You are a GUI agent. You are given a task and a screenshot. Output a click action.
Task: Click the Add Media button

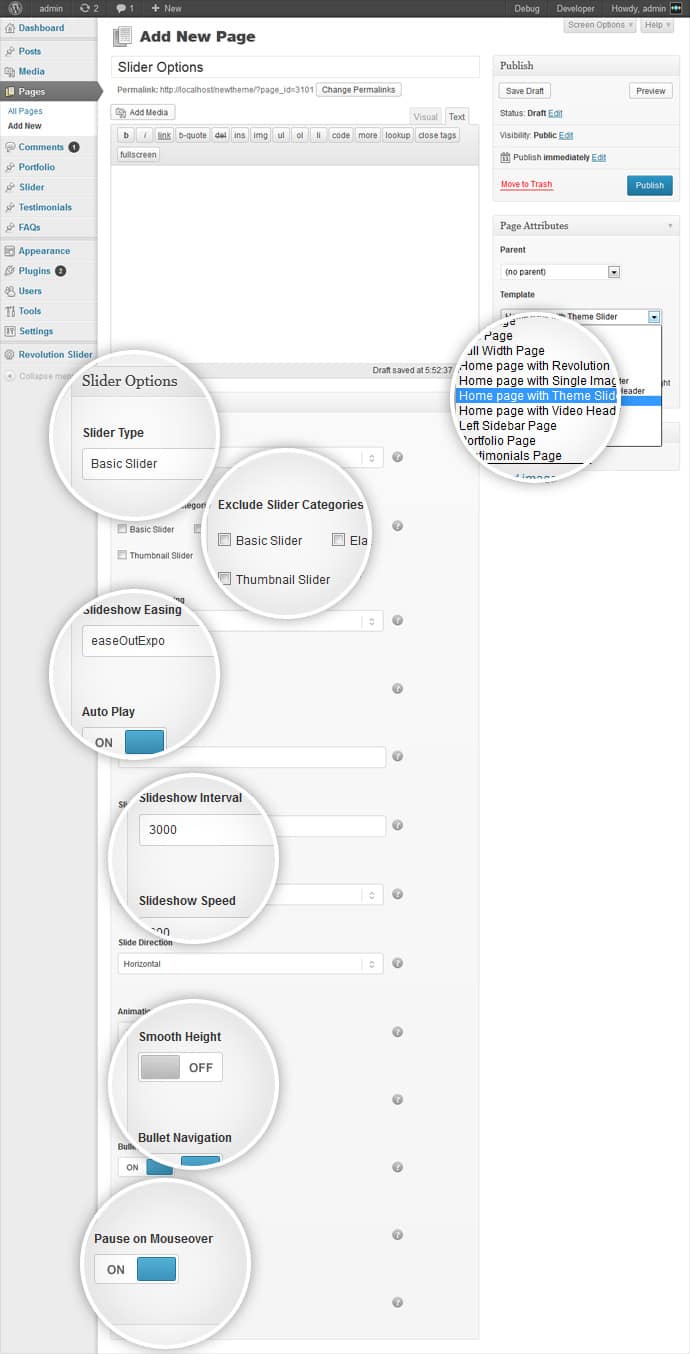(x=143, y=113)
